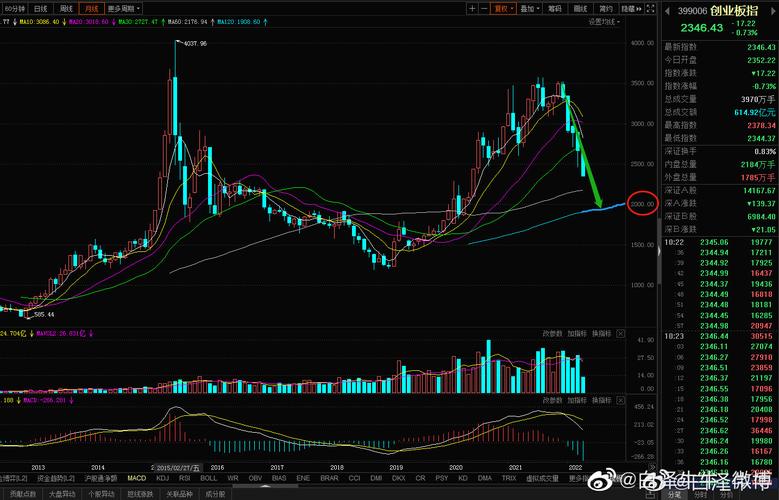The height and width of the screenshot is (500, 779).
Task: Select the BOLL indicator
Action: click(x=209, y=479)
